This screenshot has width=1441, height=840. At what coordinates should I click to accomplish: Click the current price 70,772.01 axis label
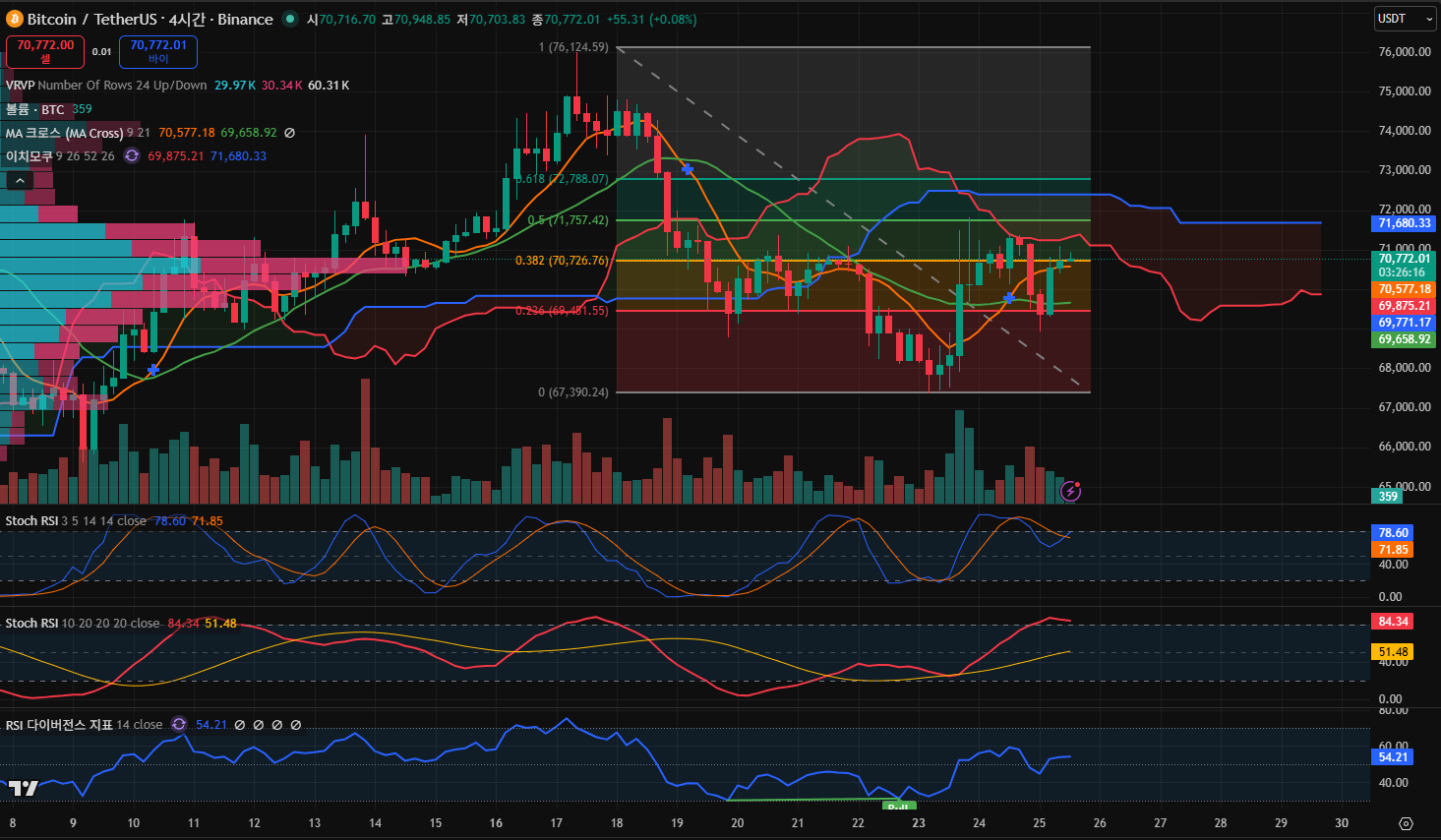click(1404, 259)
